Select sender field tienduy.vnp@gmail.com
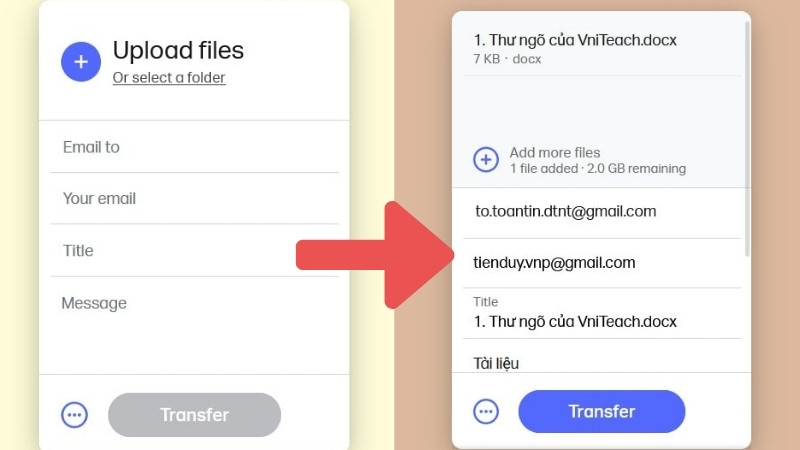Screen dimensions: 800x450 [x=602, y=263]
